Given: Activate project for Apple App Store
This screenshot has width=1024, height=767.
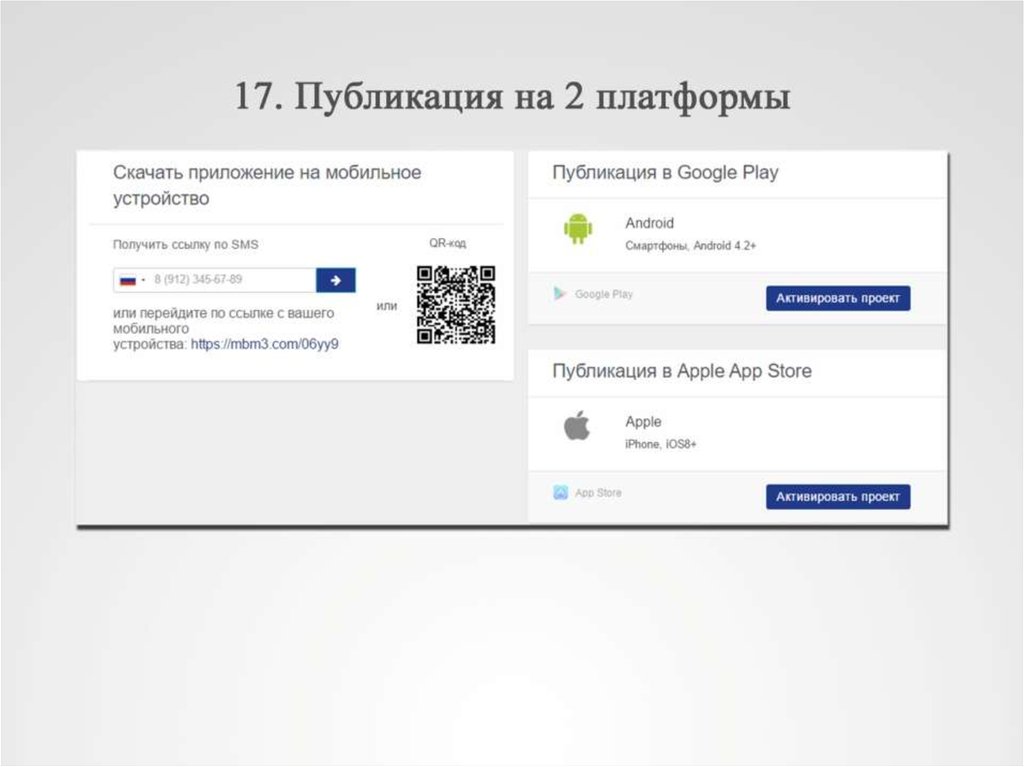Looking at the screenshot, I should pos(838,497).
